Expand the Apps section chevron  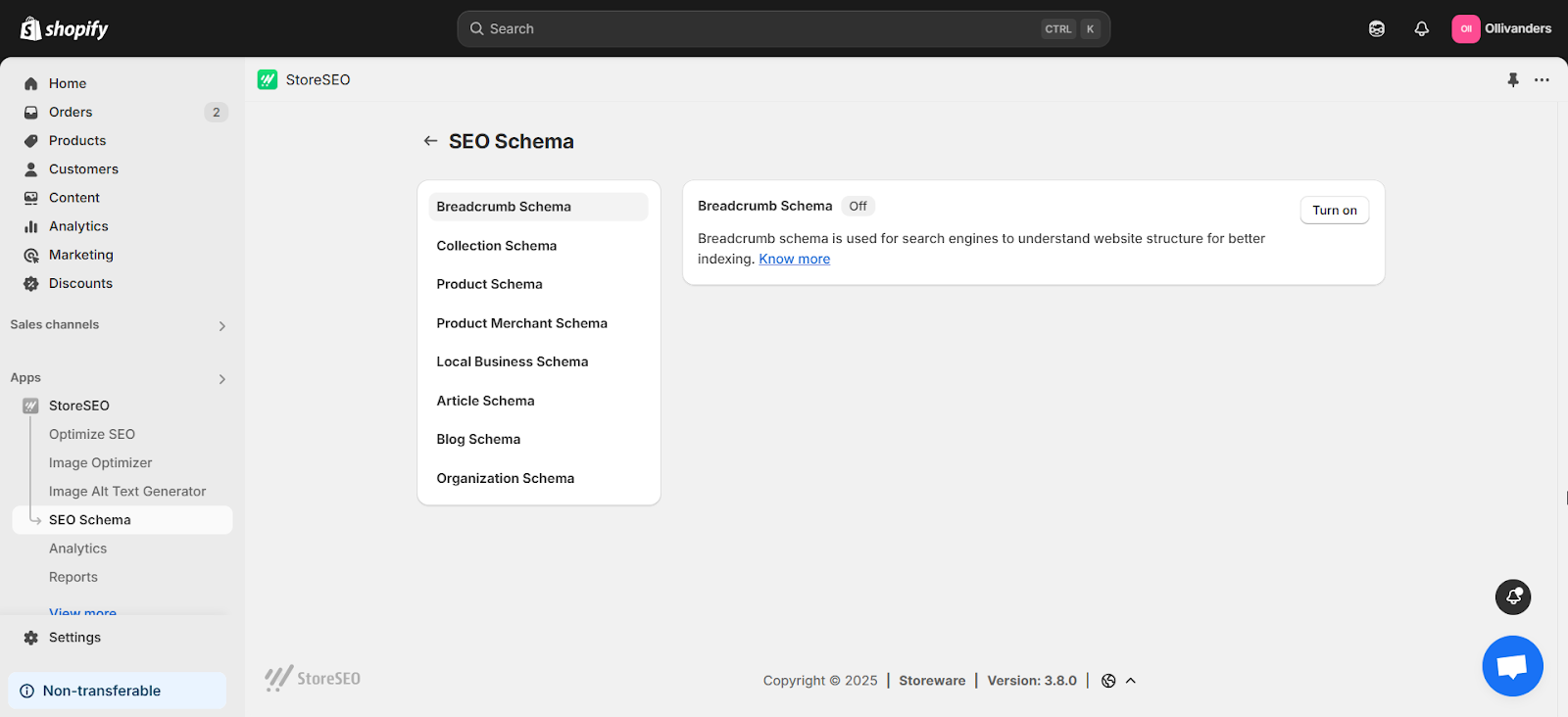click(222, 378)
